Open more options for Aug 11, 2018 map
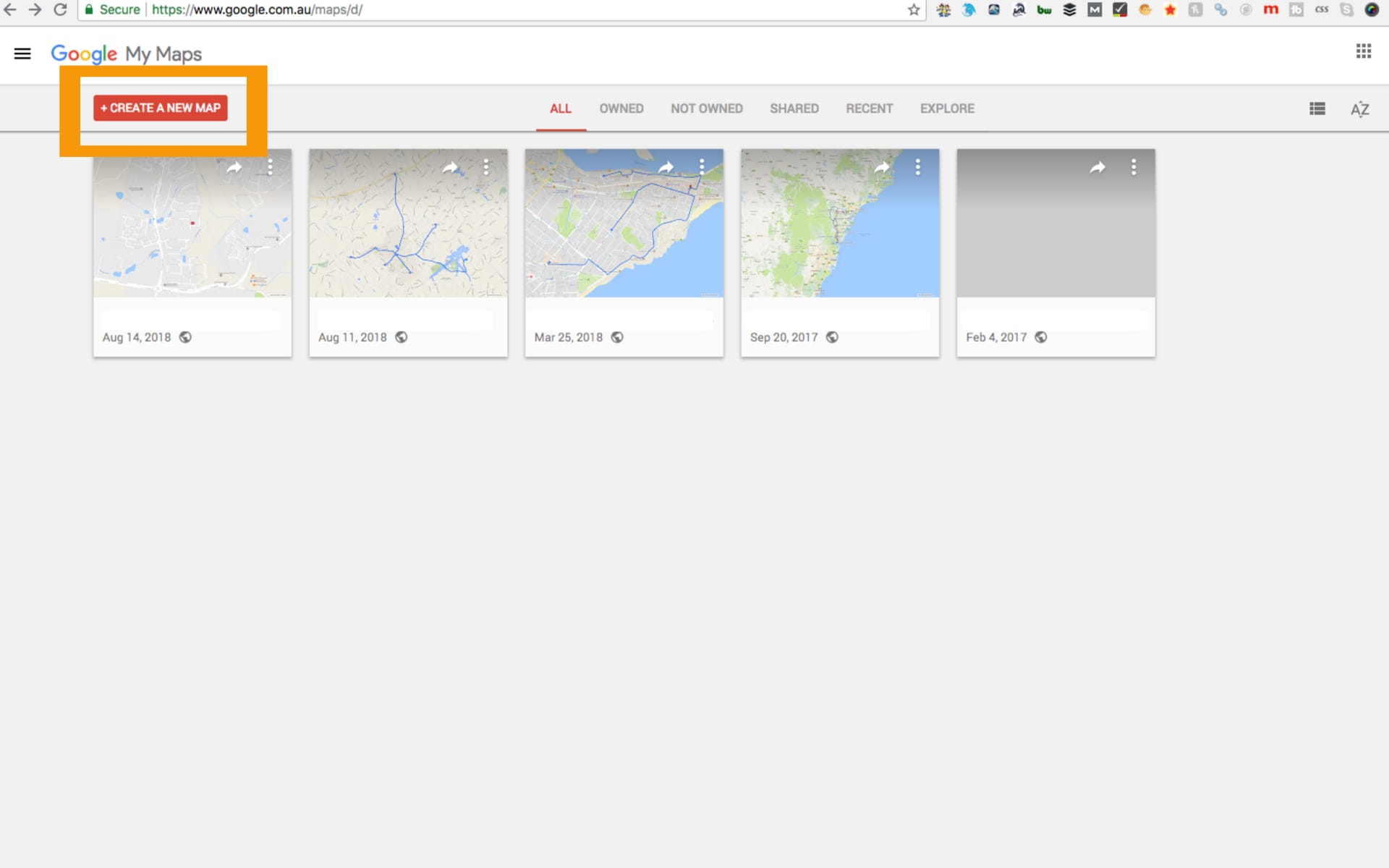Viewport: 1389px width, 868px height. pos(486,167)
